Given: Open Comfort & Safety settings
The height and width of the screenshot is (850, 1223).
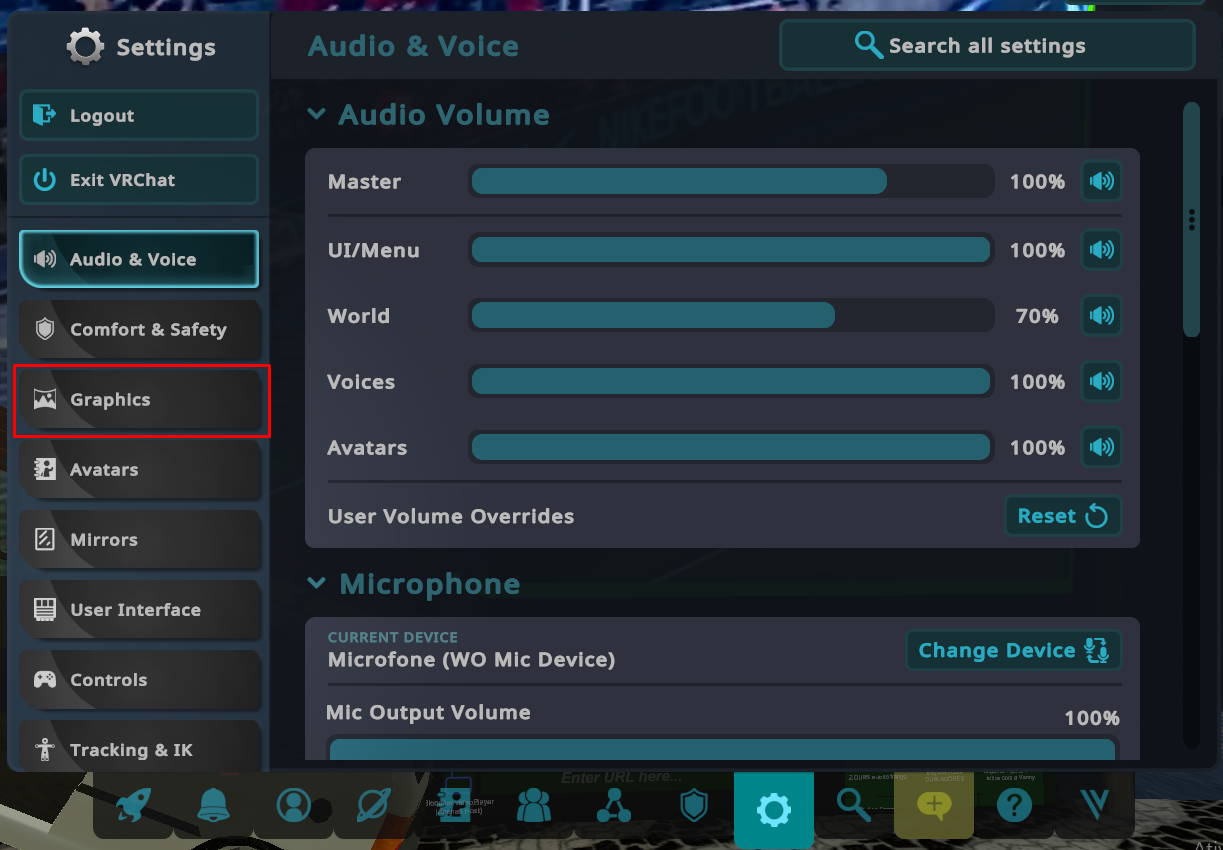Looking at the screenshot, I should (139, 329).
